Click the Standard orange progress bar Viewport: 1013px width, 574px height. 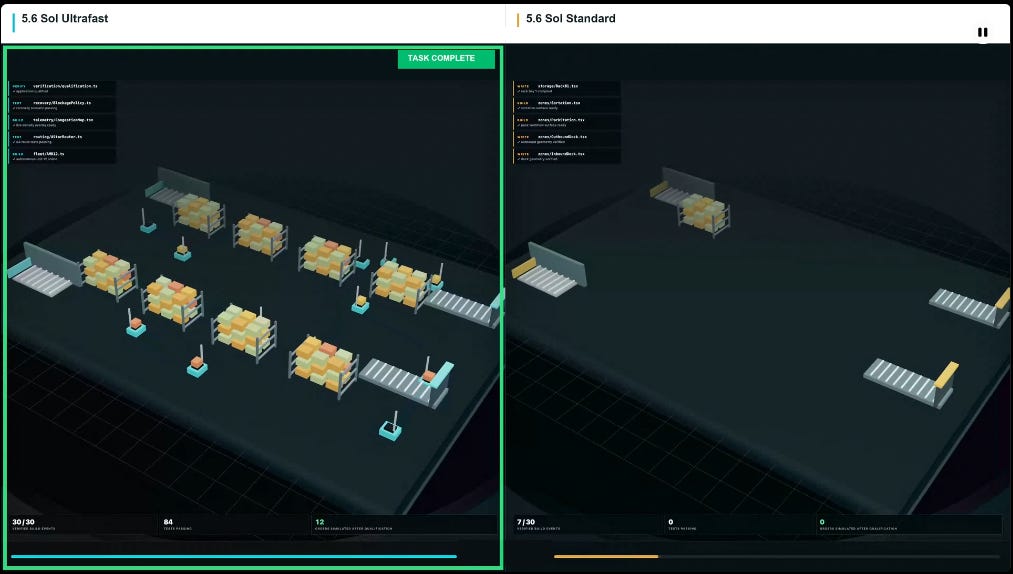coord(606,556)
